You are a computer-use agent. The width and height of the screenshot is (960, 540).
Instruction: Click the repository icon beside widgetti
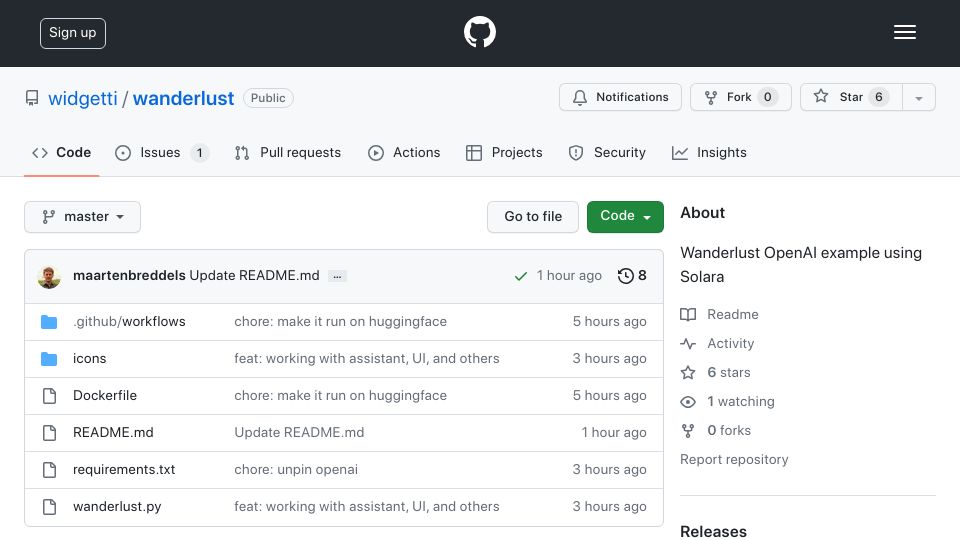[32, 98]
